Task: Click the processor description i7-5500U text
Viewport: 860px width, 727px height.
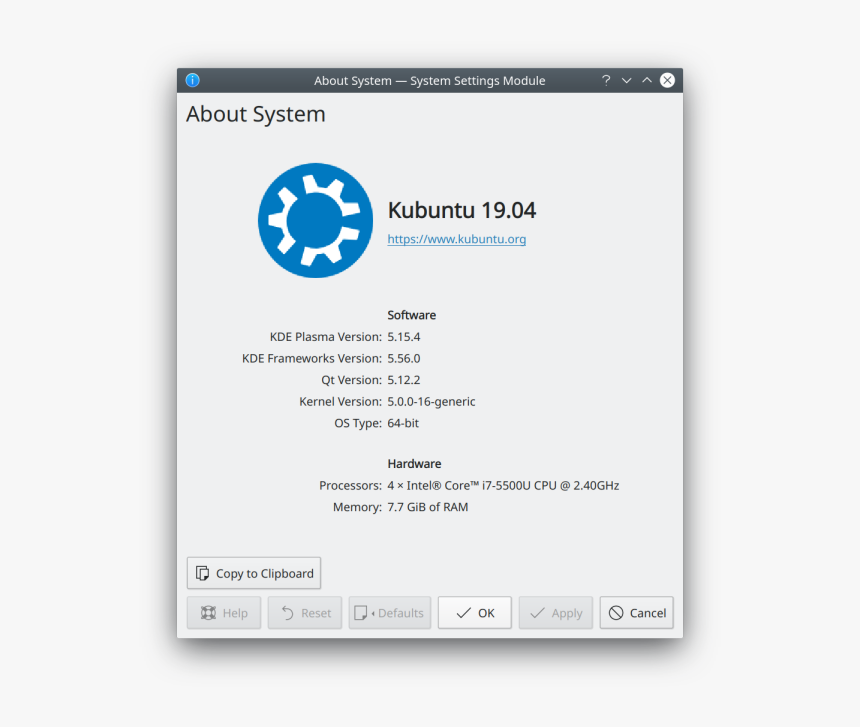Action: (x=503, y=486)
